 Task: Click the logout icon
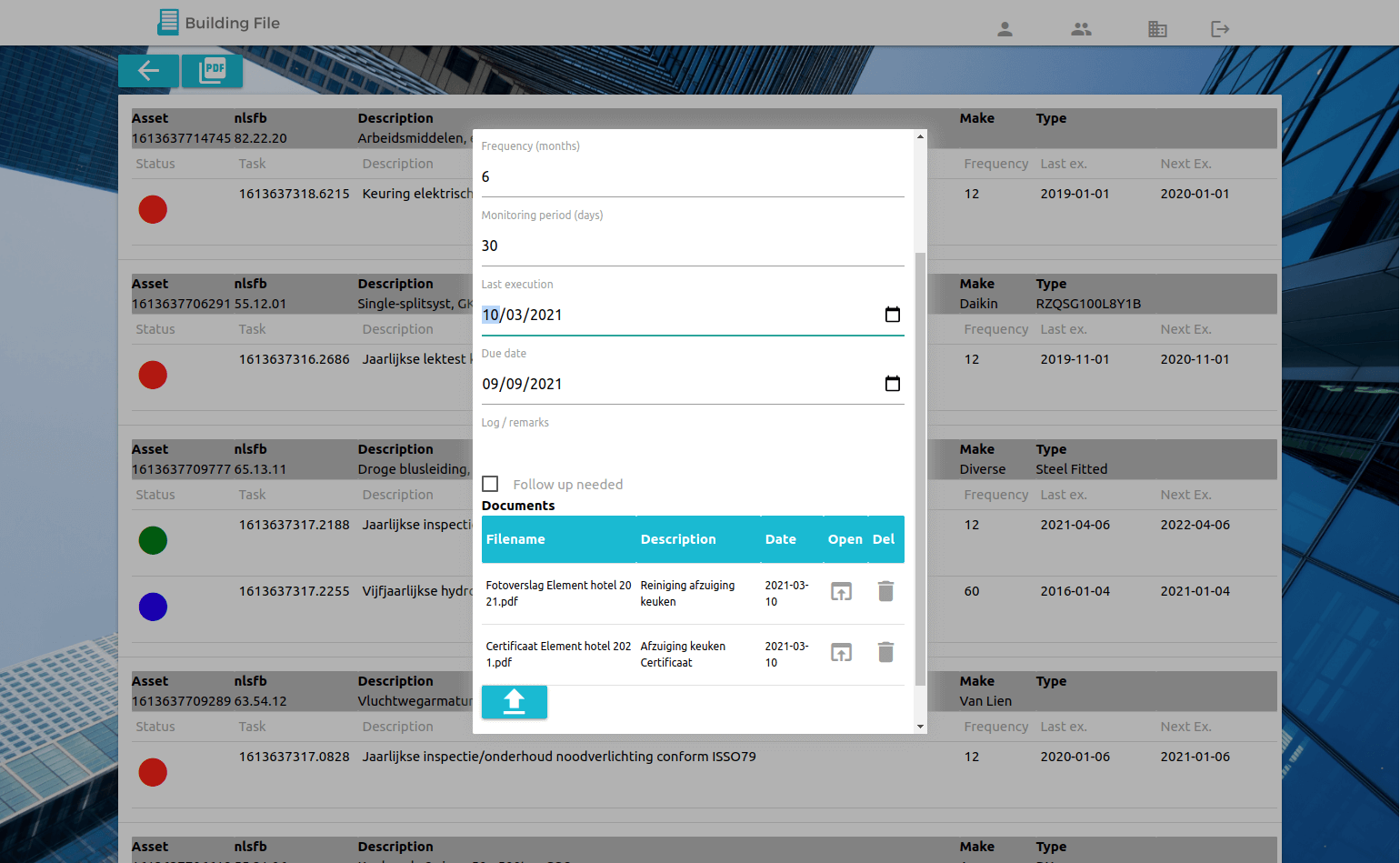(1220, 29)
